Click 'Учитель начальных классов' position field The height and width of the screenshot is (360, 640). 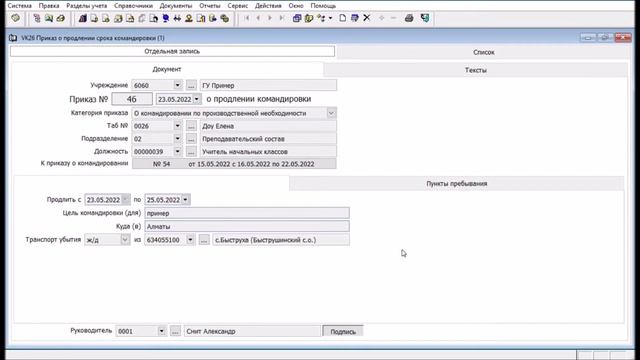click(x=268, y=151)
